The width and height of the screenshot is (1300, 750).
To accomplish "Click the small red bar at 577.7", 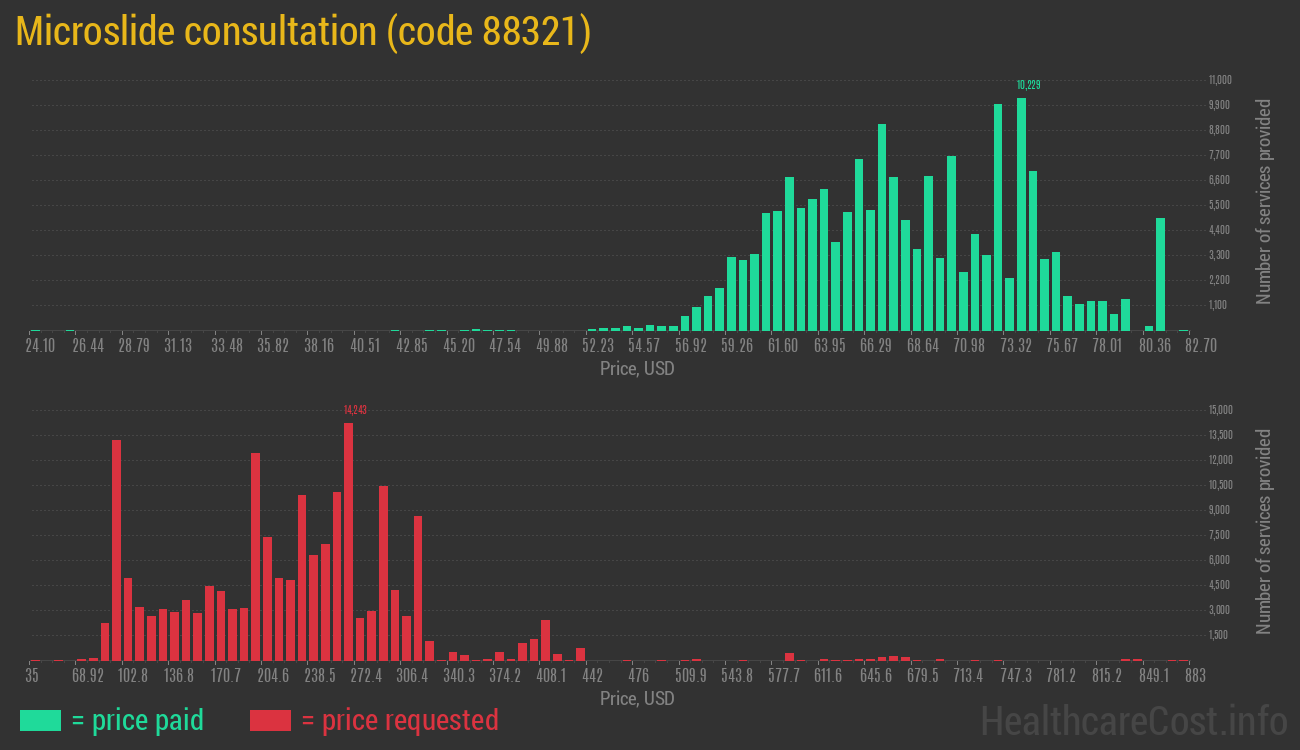I will pyautogui.click(x=789, y=656).
